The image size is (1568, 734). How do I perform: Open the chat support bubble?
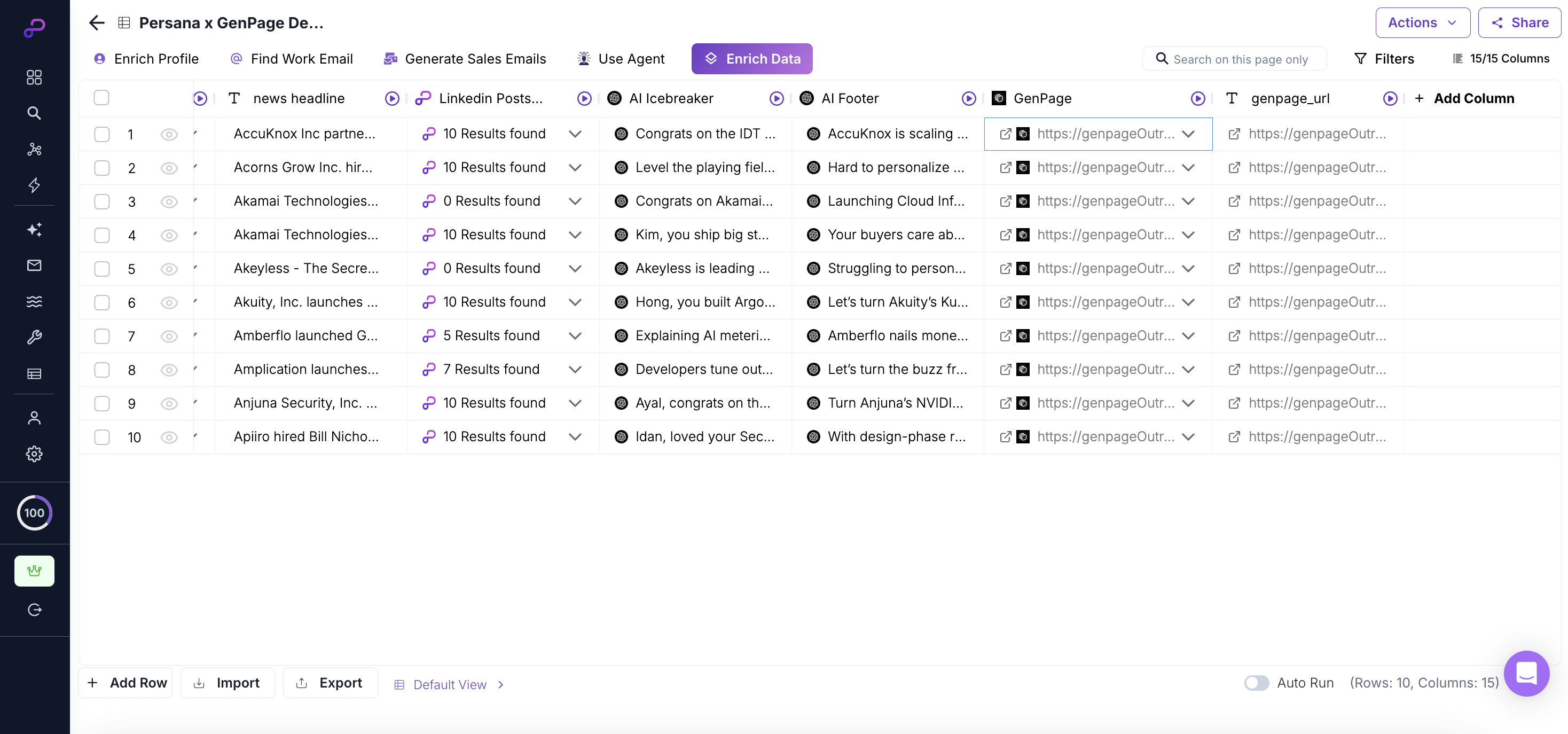1526,673
